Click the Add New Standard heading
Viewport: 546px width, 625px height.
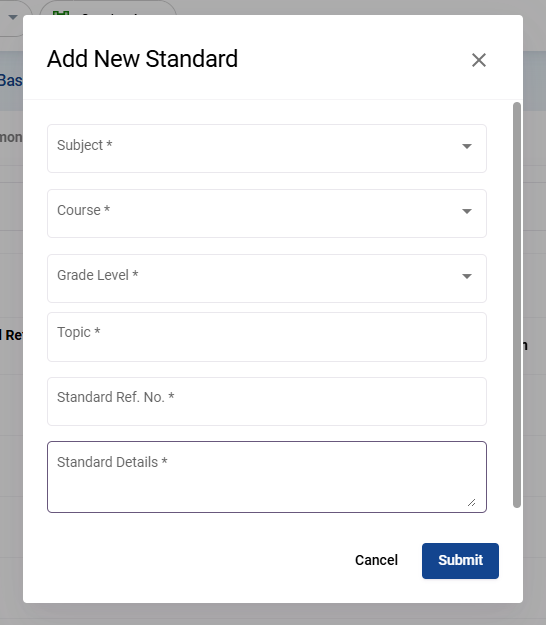[x=142, y=59]
